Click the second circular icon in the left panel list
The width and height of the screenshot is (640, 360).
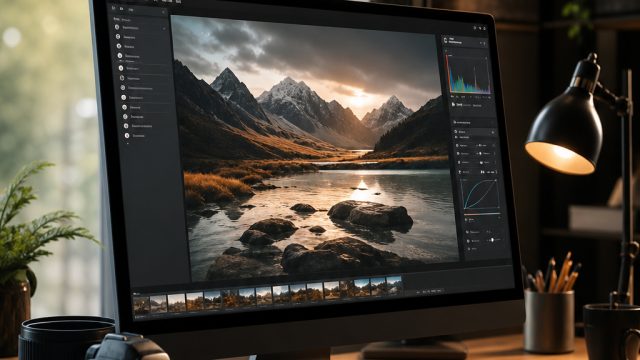(x=118, y=37)
